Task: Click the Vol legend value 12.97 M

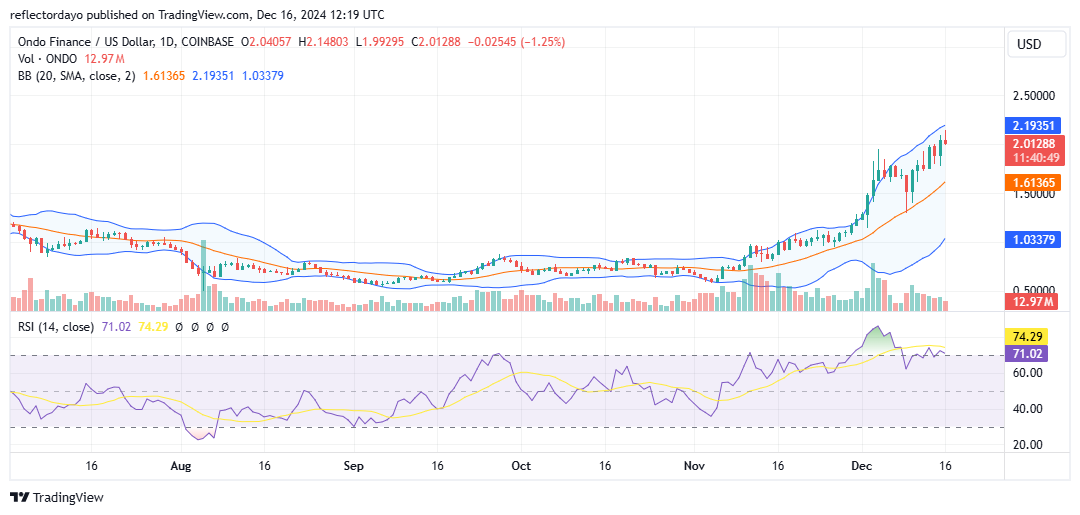Action: click(x=103, y=59)
